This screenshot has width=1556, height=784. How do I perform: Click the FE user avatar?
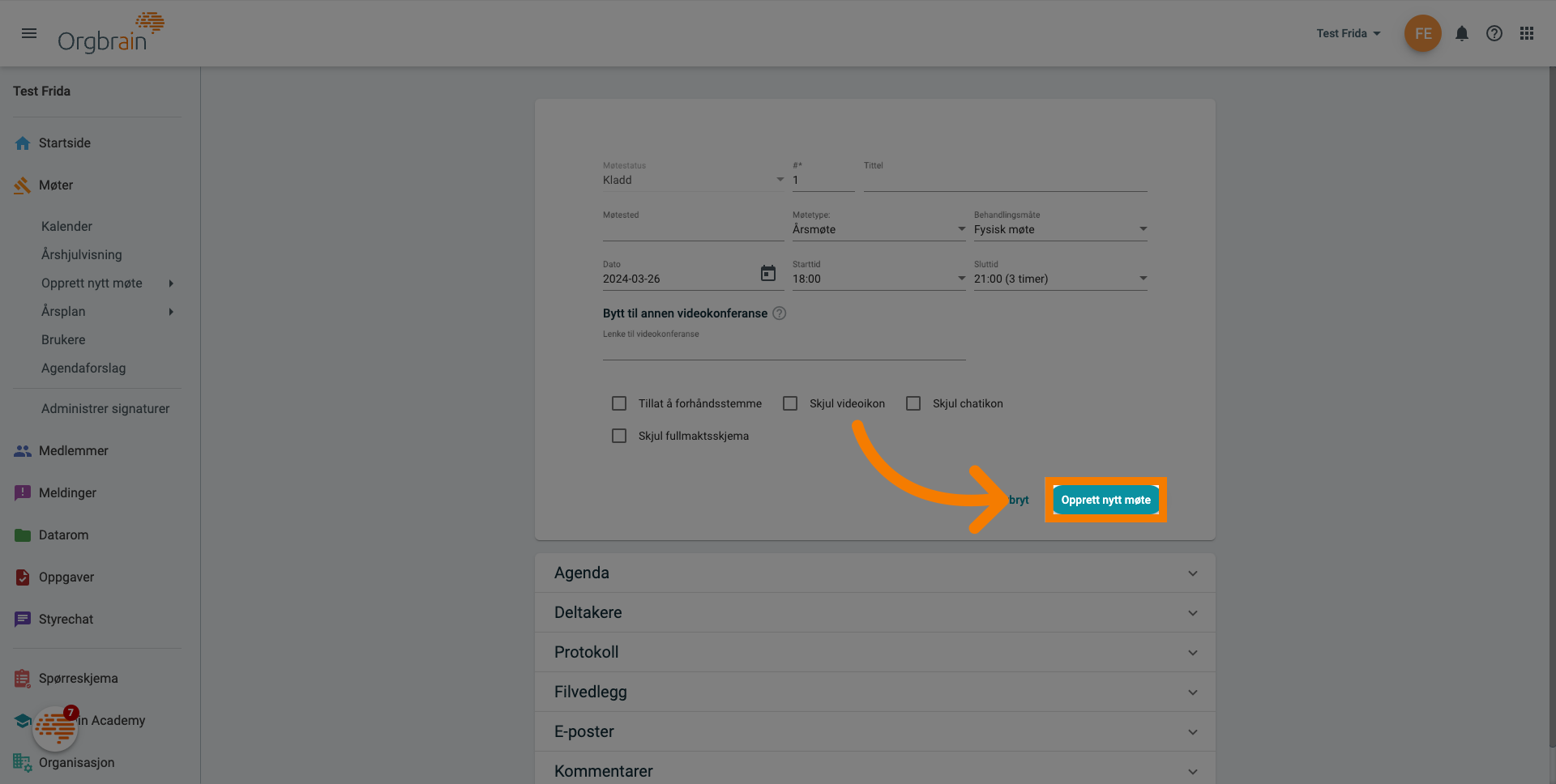tap(1422, 33)
